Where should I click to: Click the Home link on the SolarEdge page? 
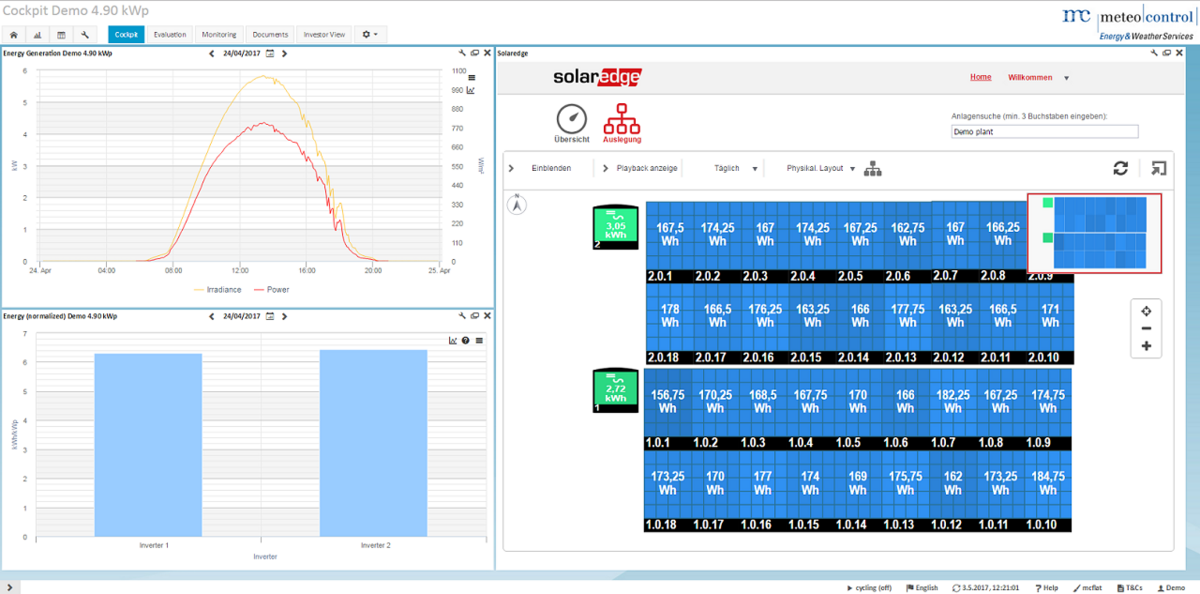980,77
